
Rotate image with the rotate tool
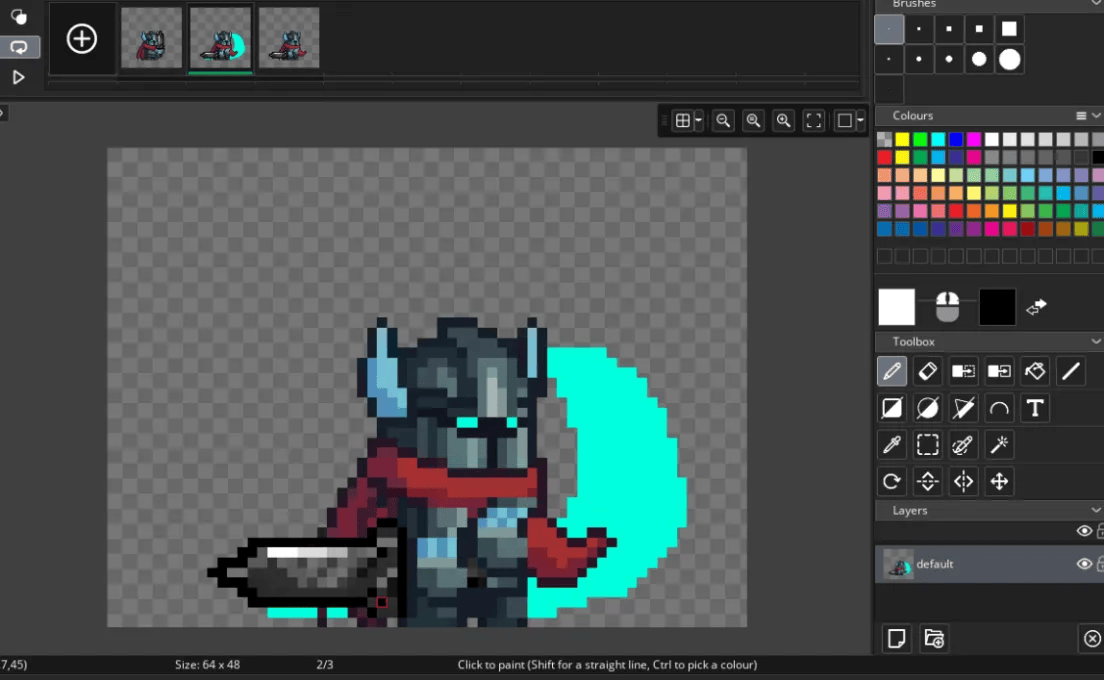891,481
